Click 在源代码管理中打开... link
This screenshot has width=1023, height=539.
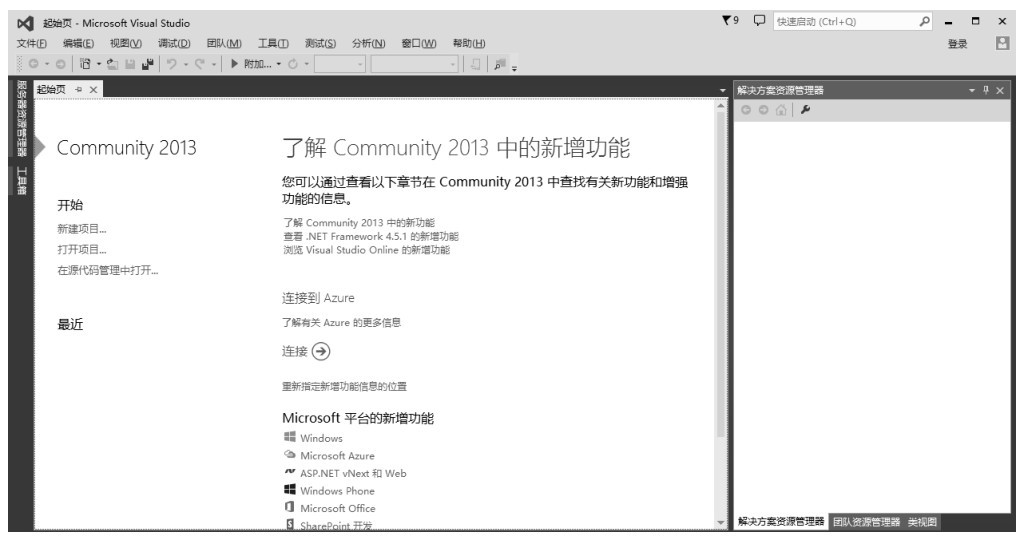108,270
